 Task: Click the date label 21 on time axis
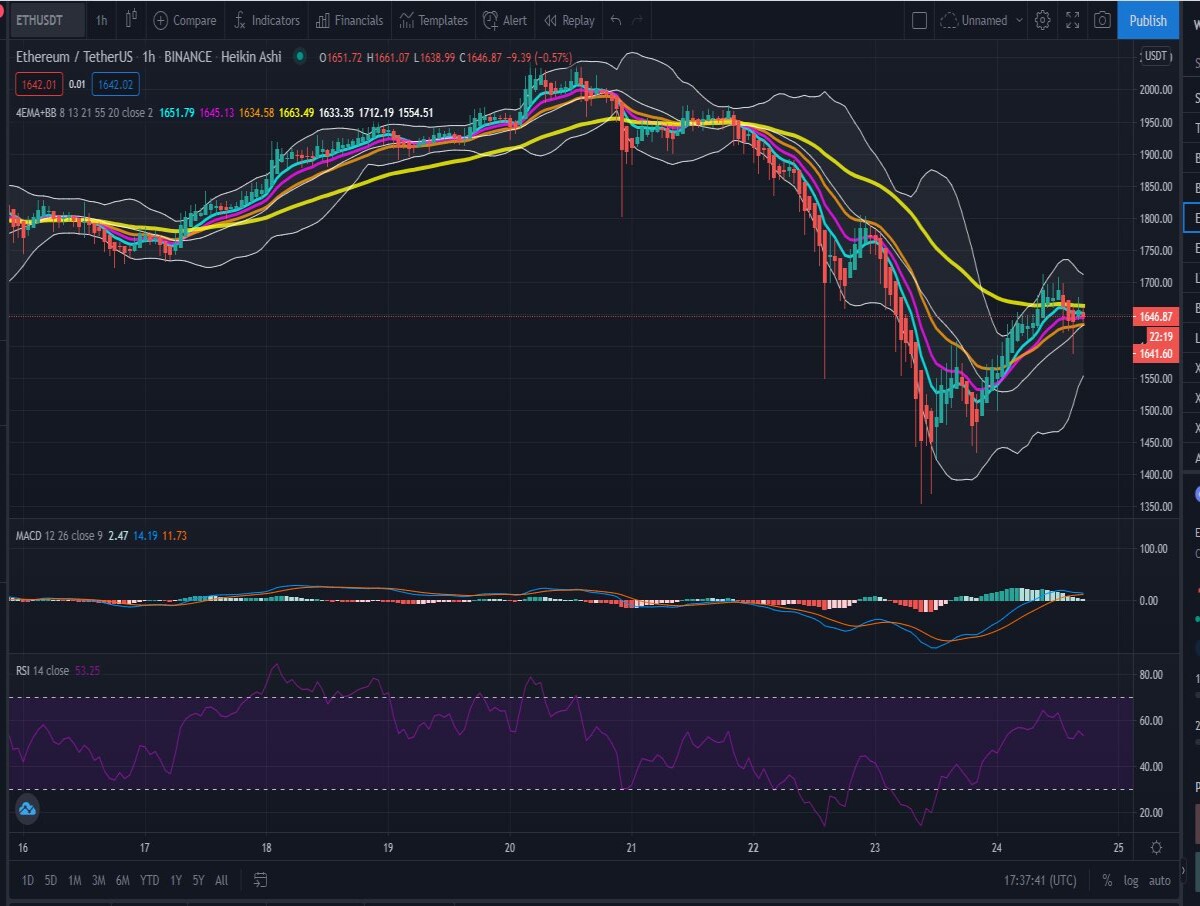631,848
